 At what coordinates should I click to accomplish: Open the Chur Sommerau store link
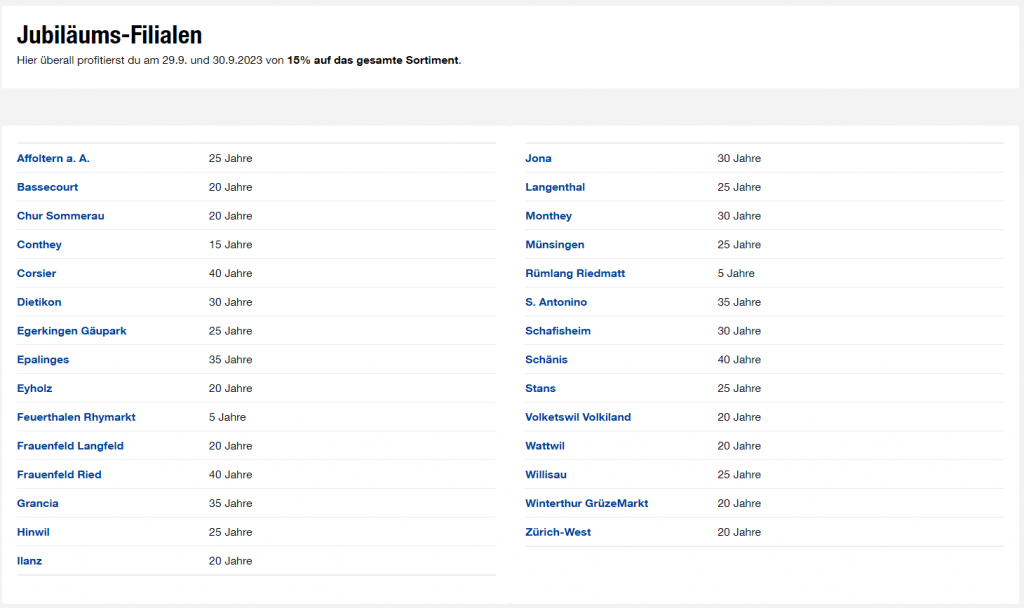point(60,216)
